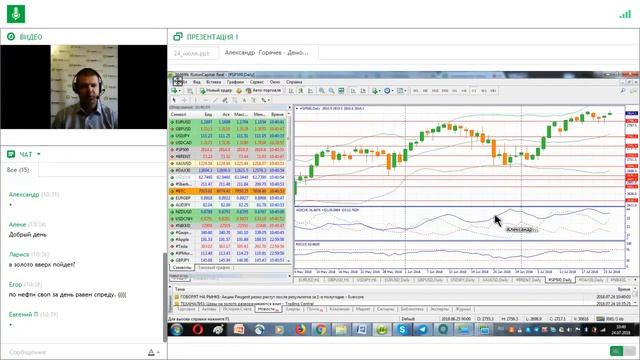Screen dimensions: 640x360
Task: Open the indicators list dropdown
Action: point(377,91)
